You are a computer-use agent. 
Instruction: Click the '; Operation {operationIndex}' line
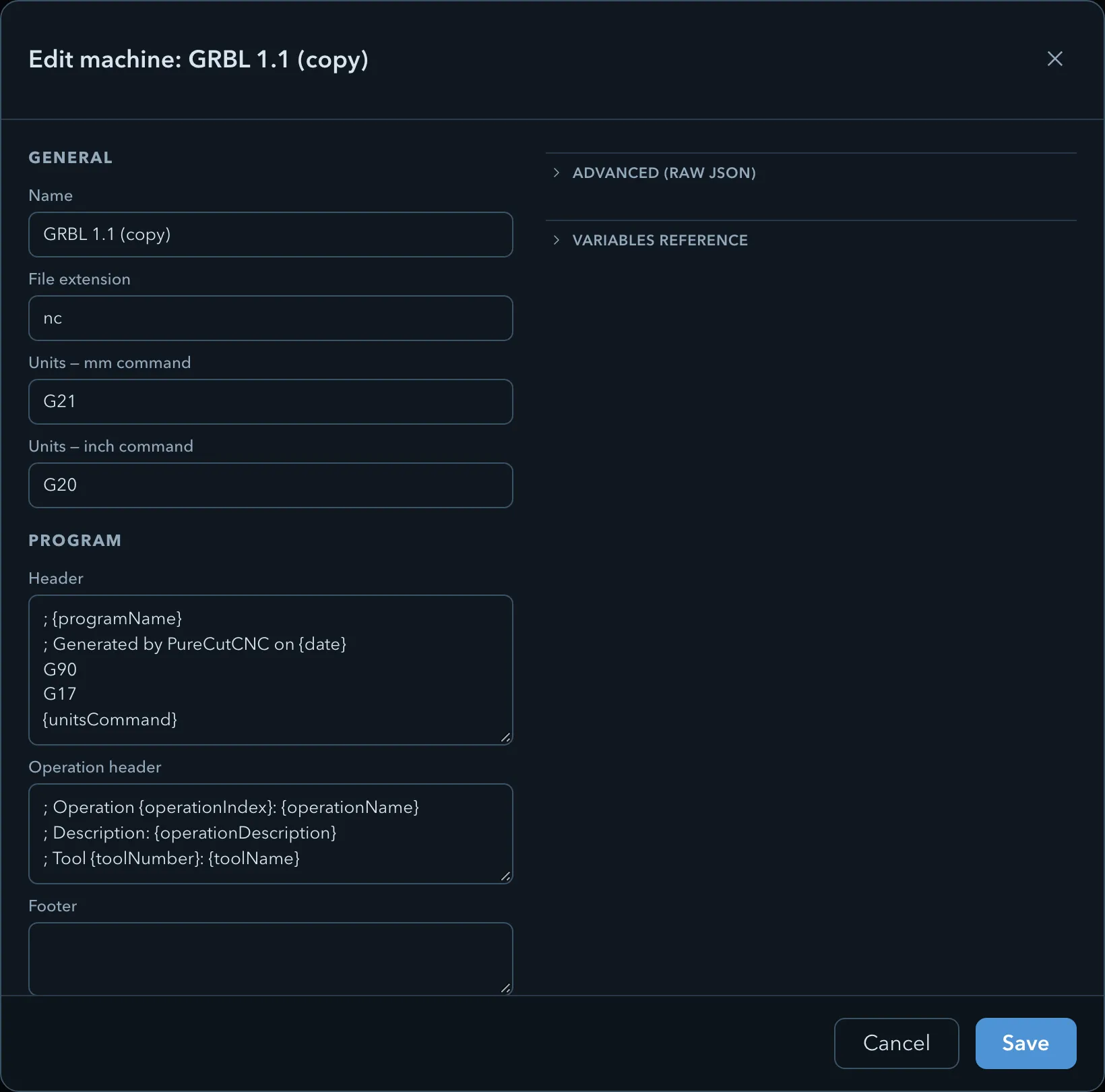point(231,808)
